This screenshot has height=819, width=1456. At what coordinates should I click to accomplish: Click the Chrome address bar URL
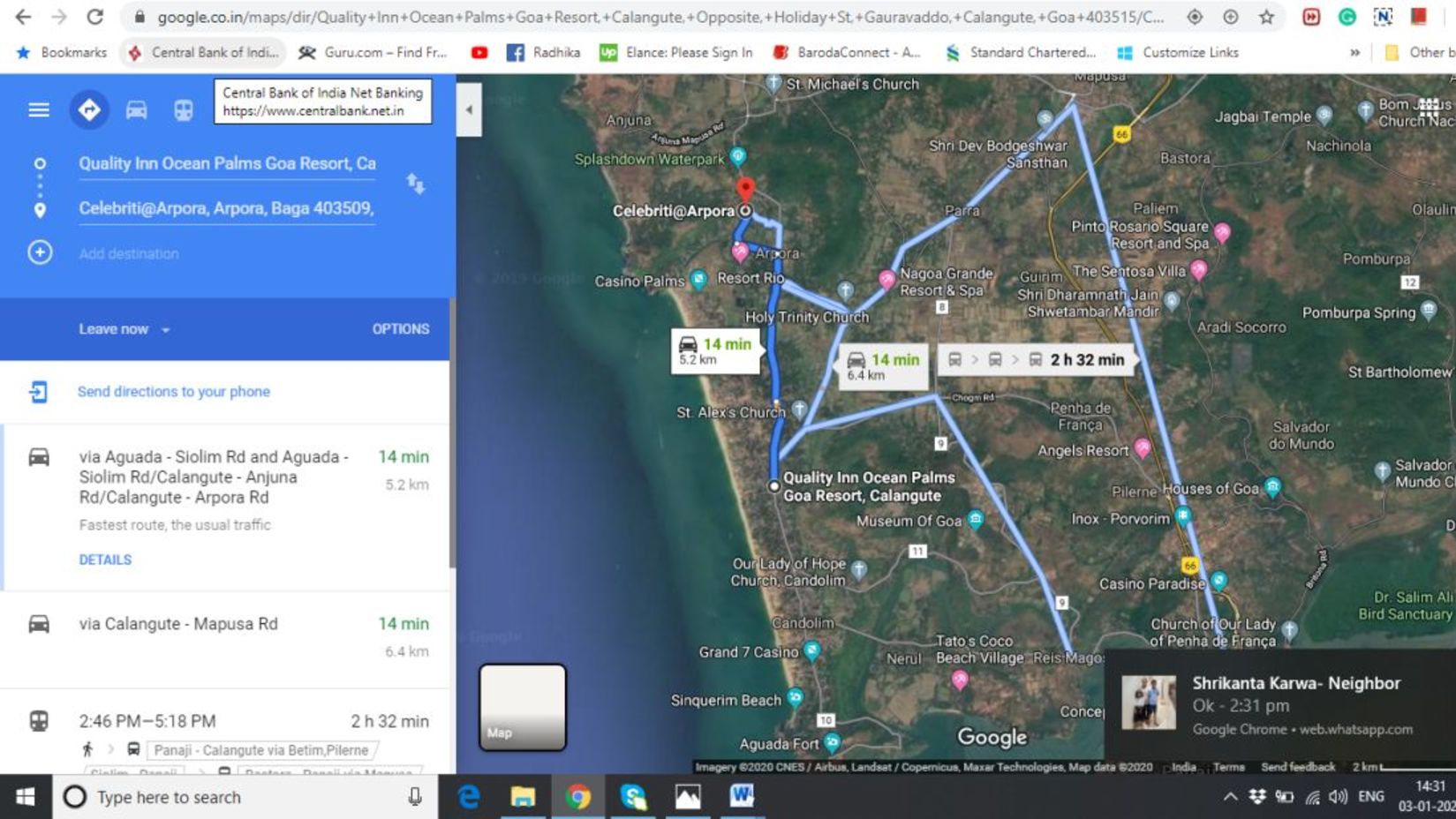[660, 17]
